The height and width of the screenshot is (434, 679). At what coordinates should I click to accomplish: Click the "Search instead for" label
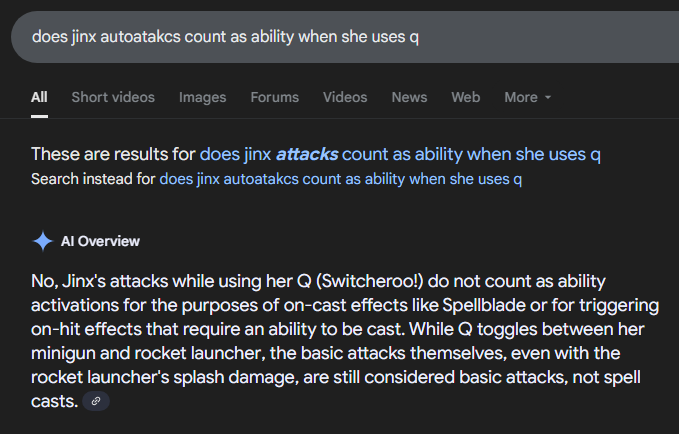pyautogui.click(x=93, y=180)
